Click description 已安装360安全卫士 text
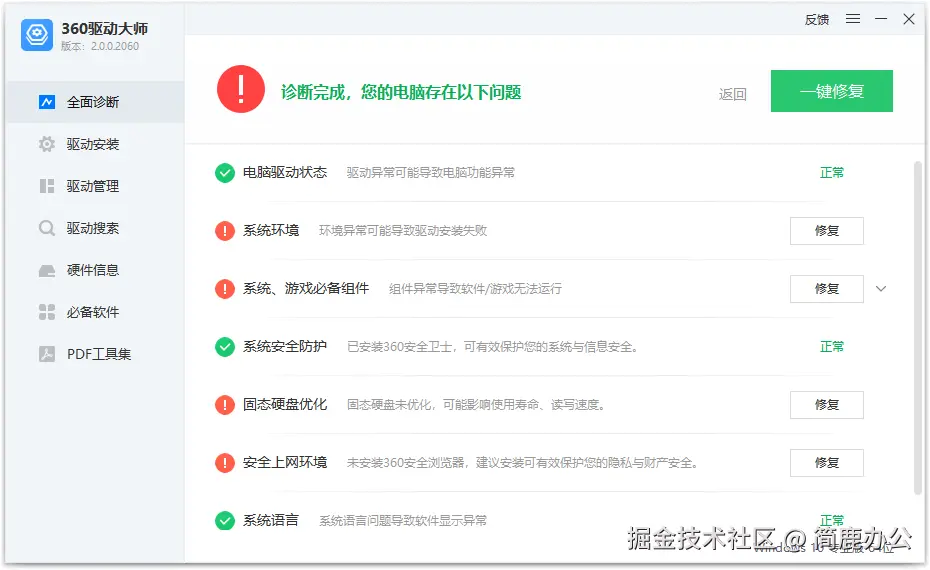Image resolution: width=930 pixels, height=570 pixels. click(492, 347)
